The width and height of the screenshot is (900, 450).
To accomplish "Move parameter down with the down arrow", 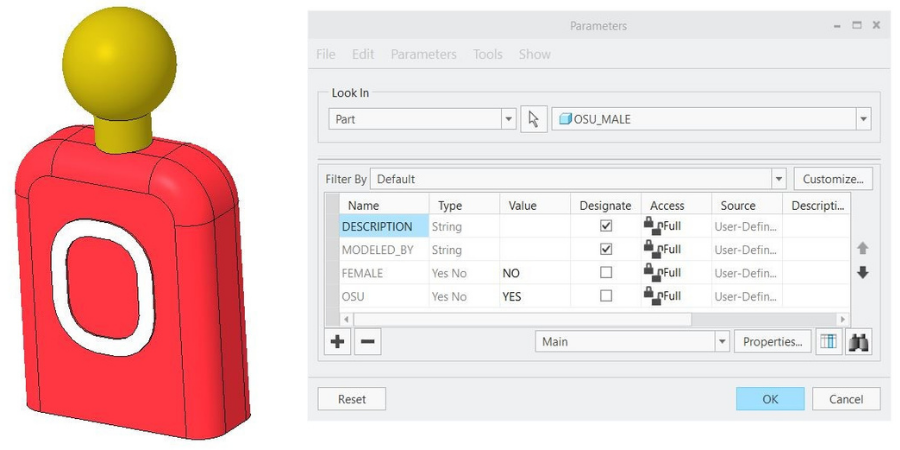I will (x=863, y=272).
